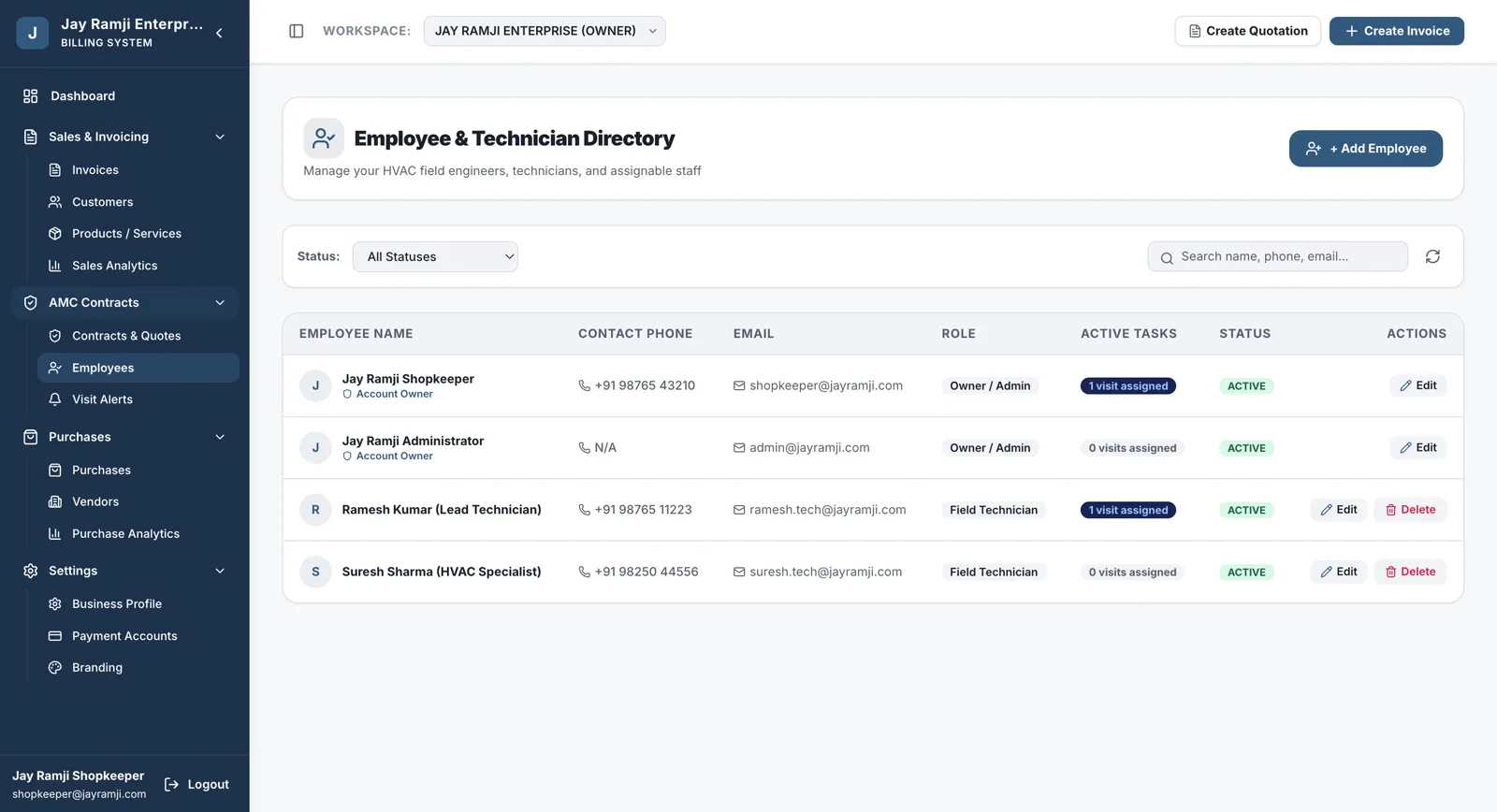Click the admin@jayramji.com email text
The width and height of the screenshot is (1497, 812).
coord(809,447)
